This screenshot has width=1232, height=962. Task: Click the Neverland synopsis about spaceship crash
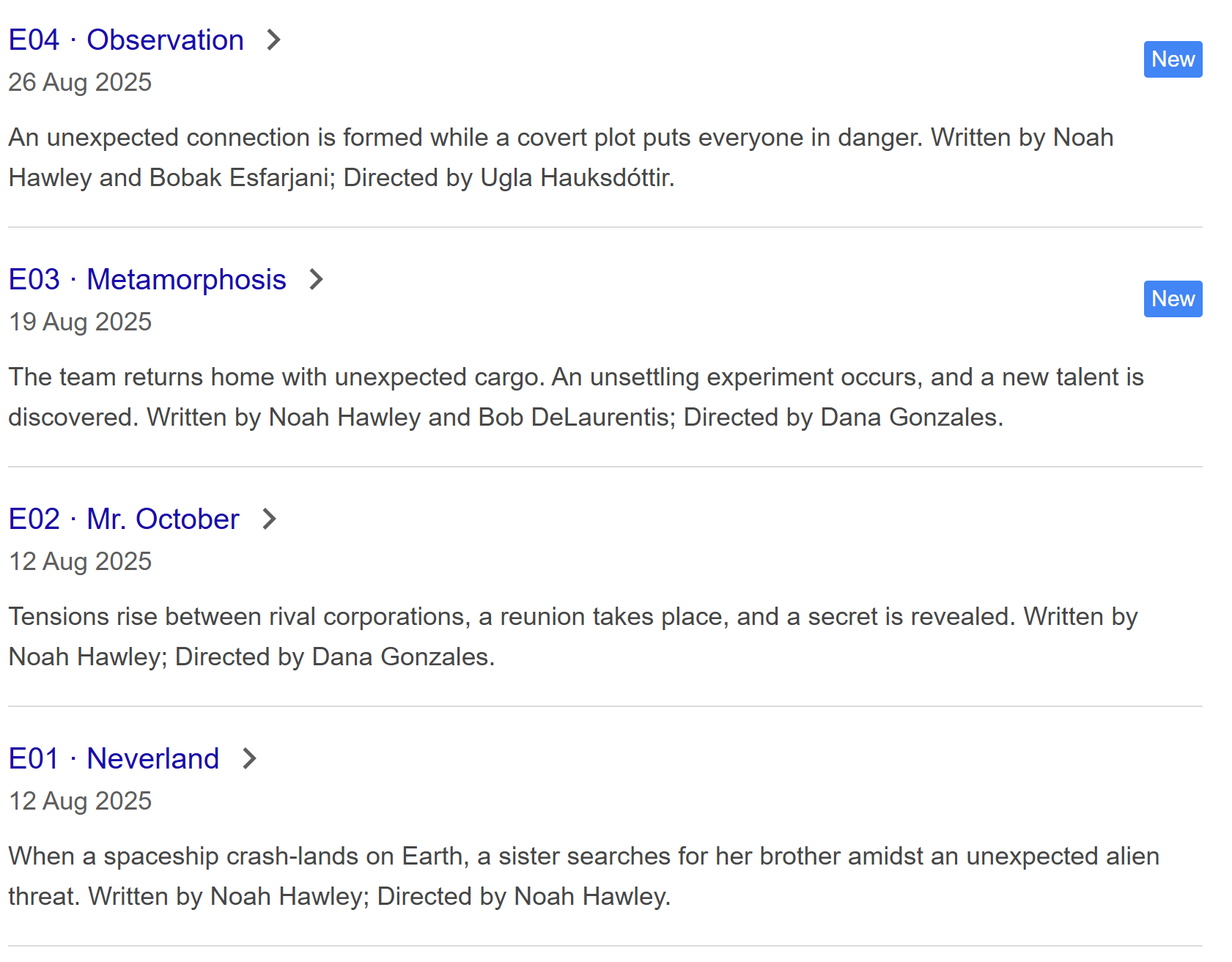coord(584,876)
